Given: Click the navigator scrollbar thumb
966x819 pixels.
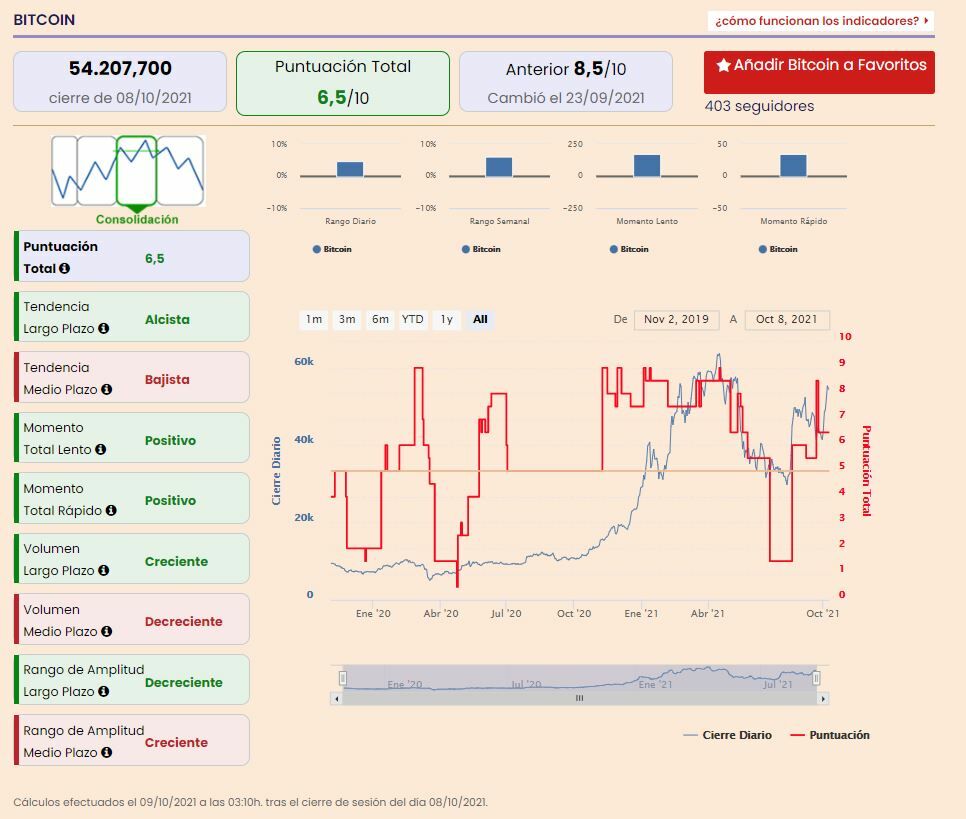Looking at the screenshot, I should point(580,699).
